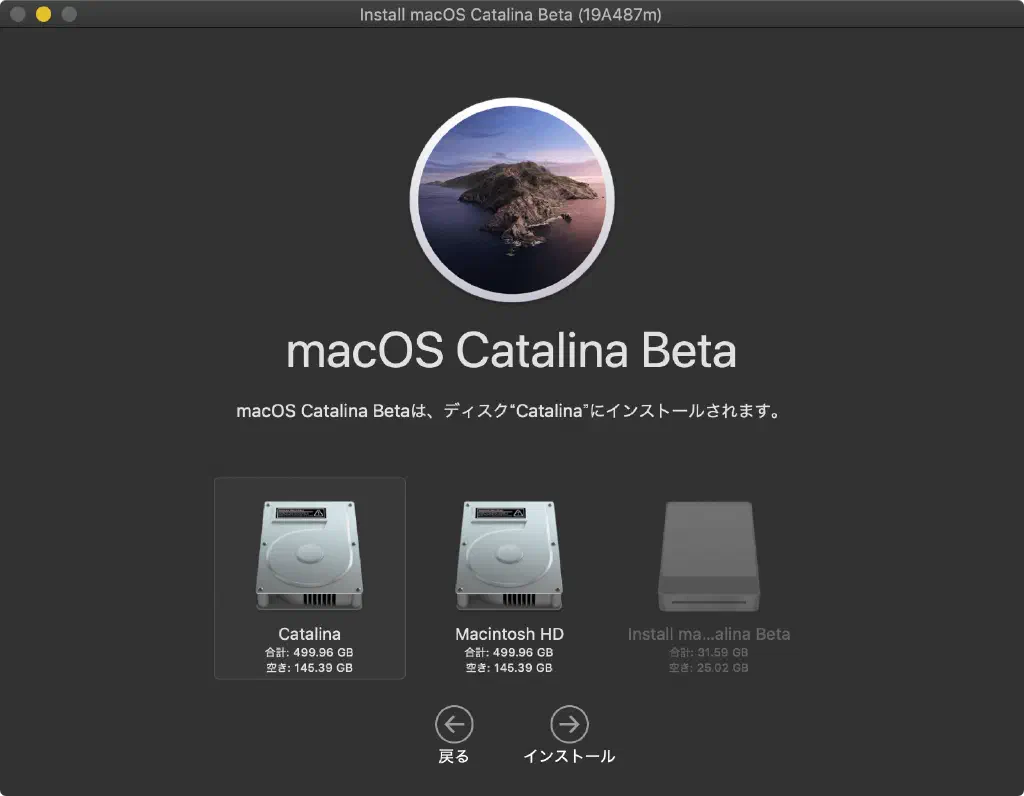Click the Catalina island circular artwork
Viewport: 1024px width, 796px height.
pos(512,200)
